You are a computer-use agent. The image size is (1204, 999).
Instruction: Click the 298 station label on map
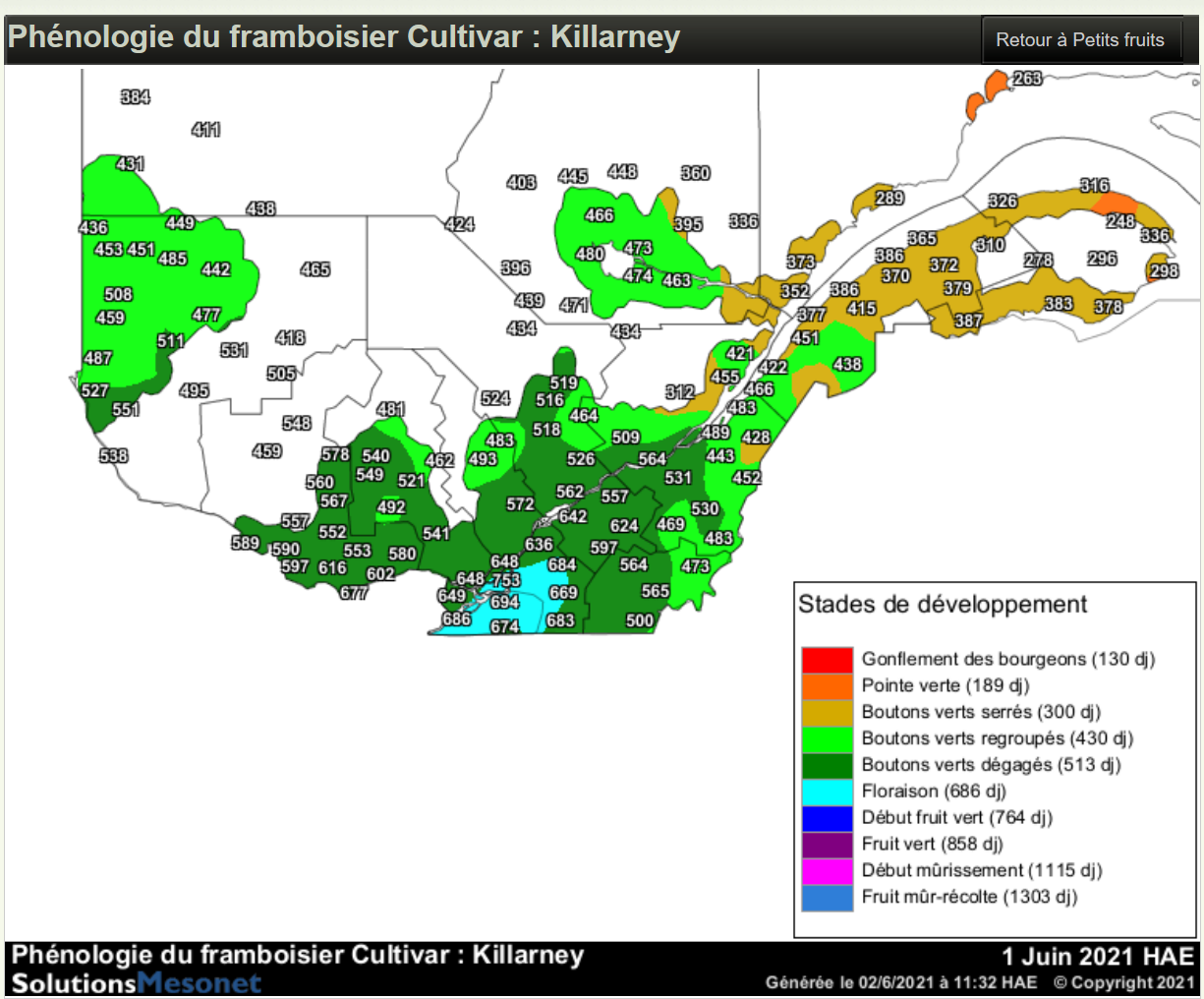pos(1164,271)
